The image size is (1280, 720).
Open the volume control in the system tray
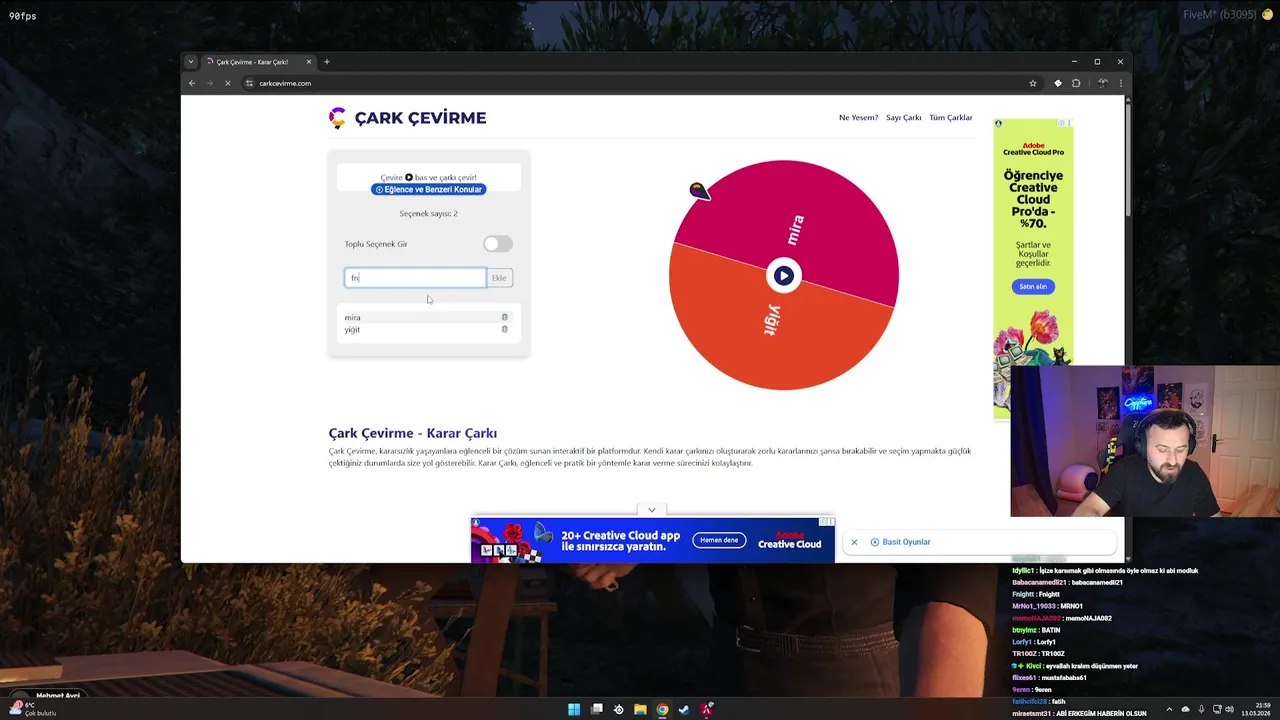pos(1229,710)
